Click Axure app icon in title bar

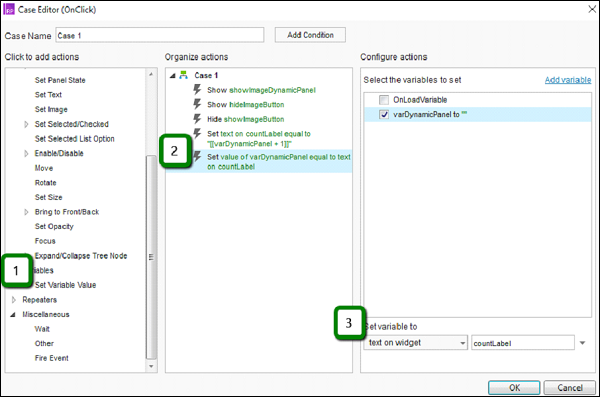click(x=9, y=9)
